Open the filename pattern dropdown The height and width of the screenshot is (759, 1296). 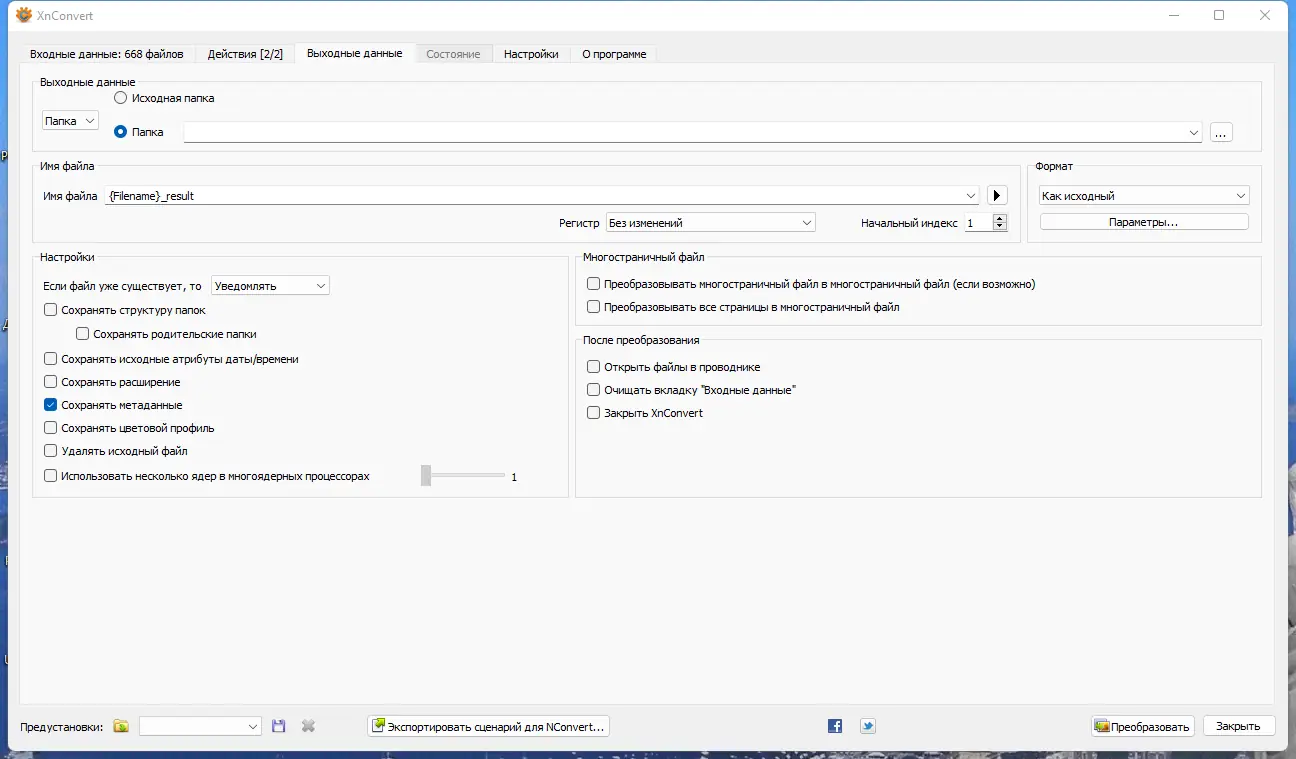coord(971,196)
